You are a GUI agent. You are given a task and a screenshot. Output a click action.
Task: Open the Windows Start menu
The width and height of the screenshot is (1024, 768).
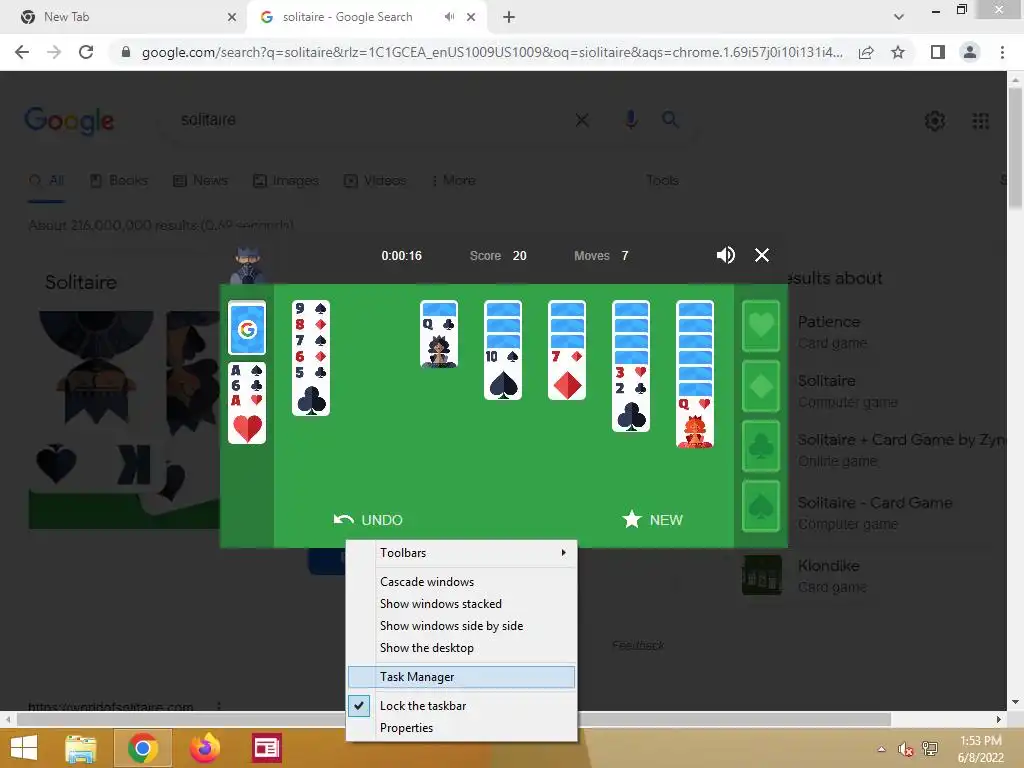[24, 748]
